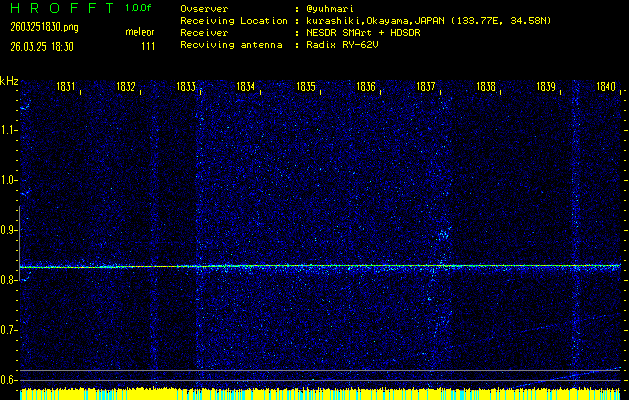Click the yellow signal level strip at bottom

pyautogui.click(x=320, y=394)
